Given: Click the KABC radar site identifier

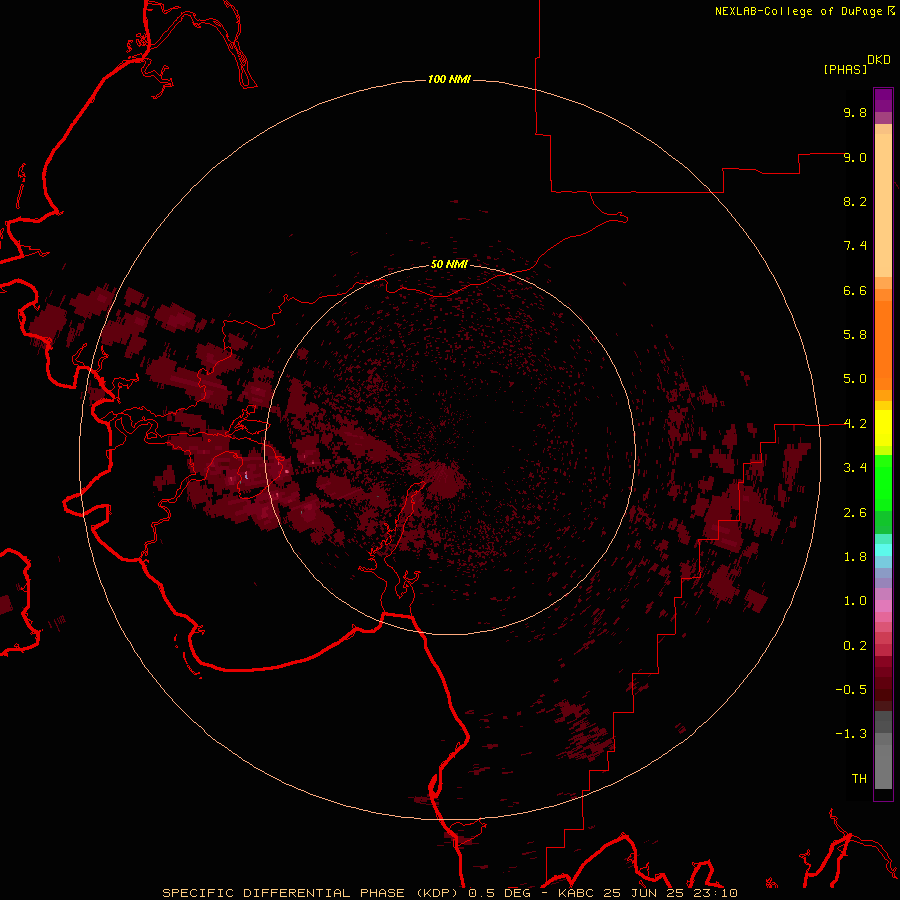Looking at the screenshot, I should [577, 893].
